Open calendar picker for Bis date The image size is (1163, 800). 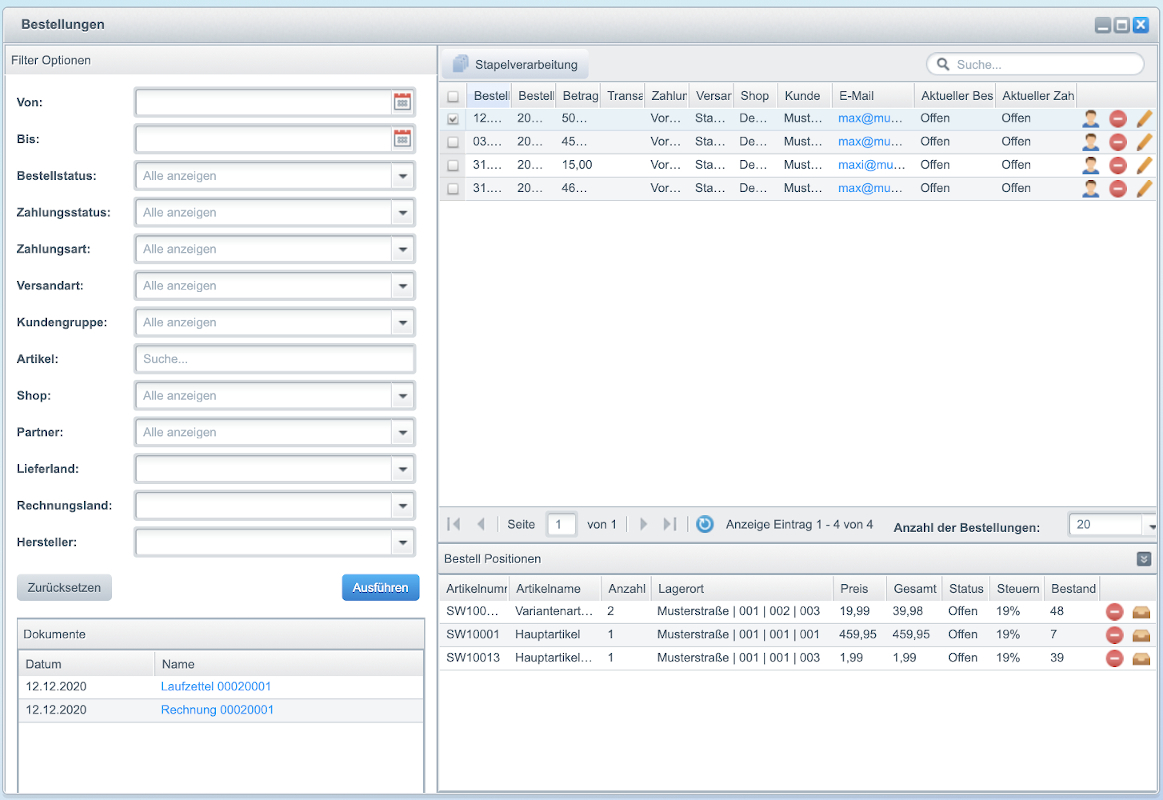point(402,139)
